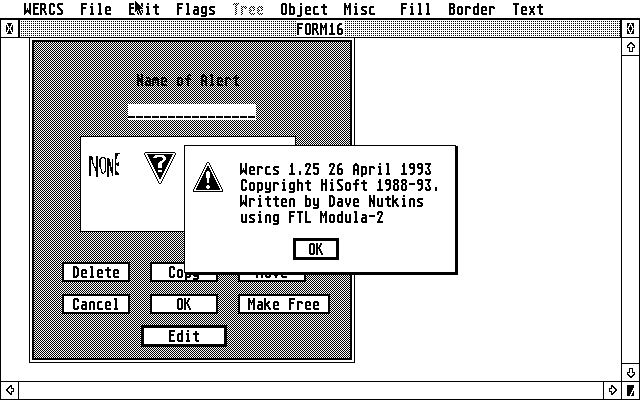Click the vertical scrollbar down arrow

[631, 373]
